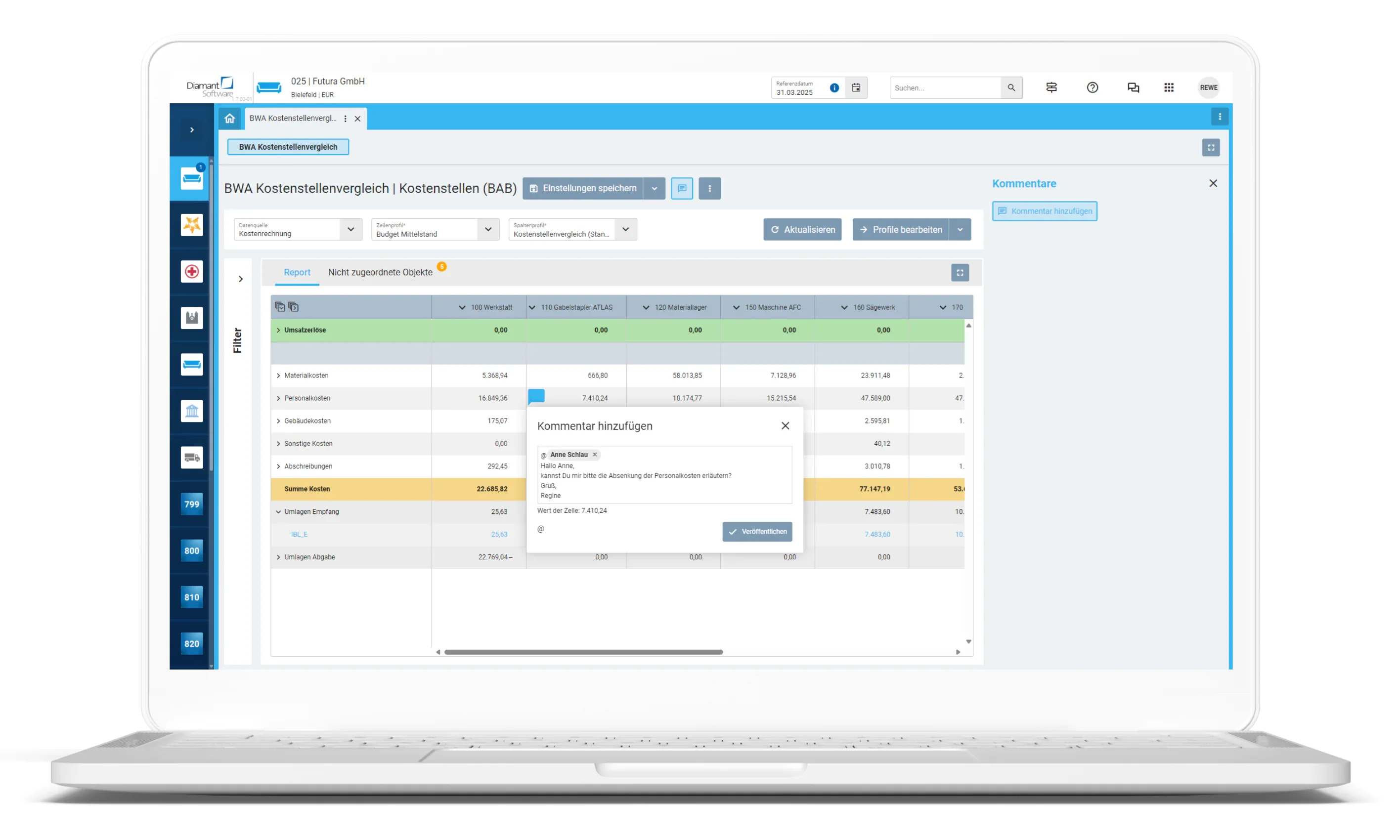Click the help question mark icon
This screenshot has width=1400, height=840.
[x=1092, y=88]
